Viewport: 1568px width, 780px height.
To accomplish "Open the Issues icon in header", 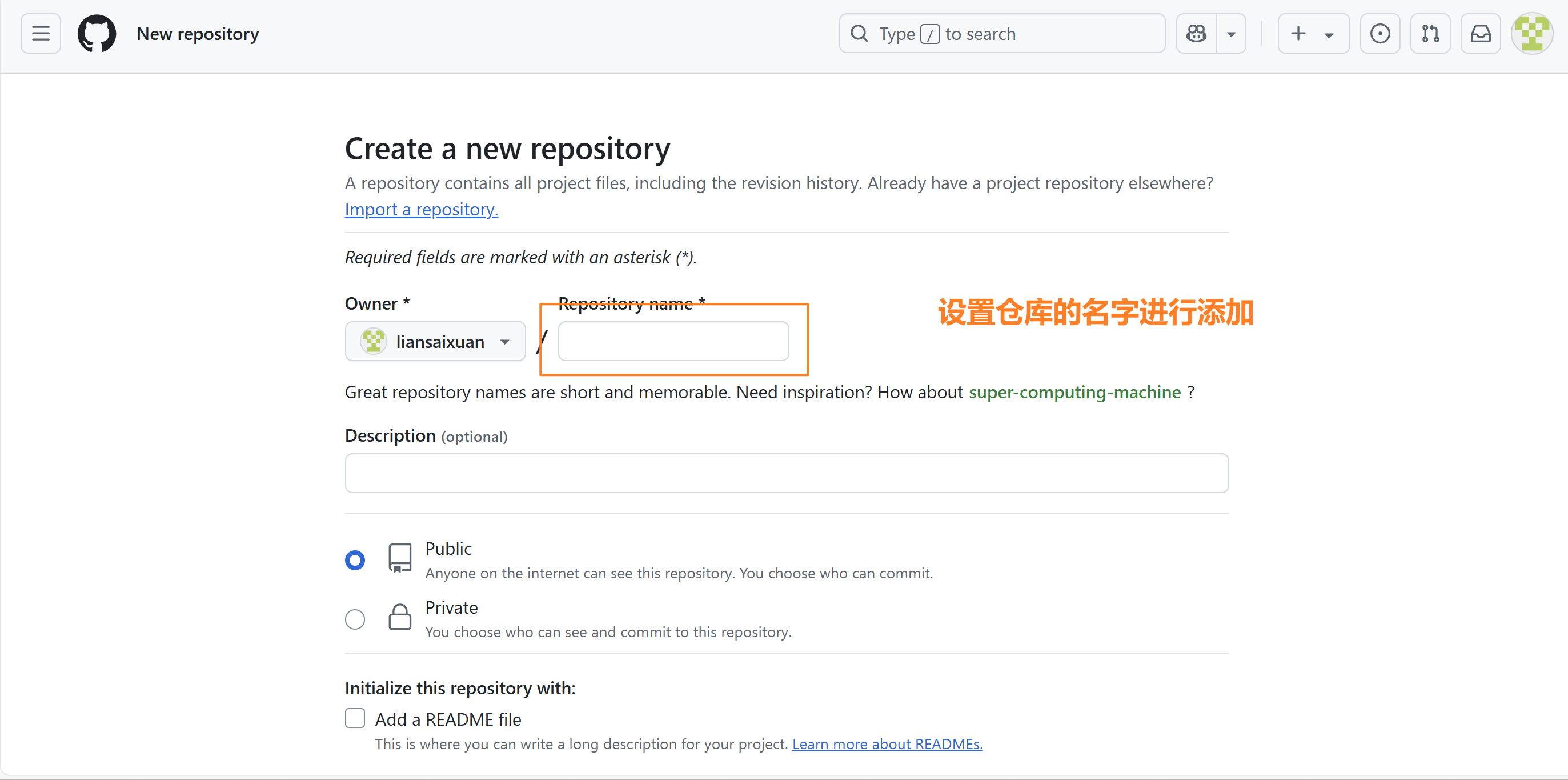I will pos(1379,34).
